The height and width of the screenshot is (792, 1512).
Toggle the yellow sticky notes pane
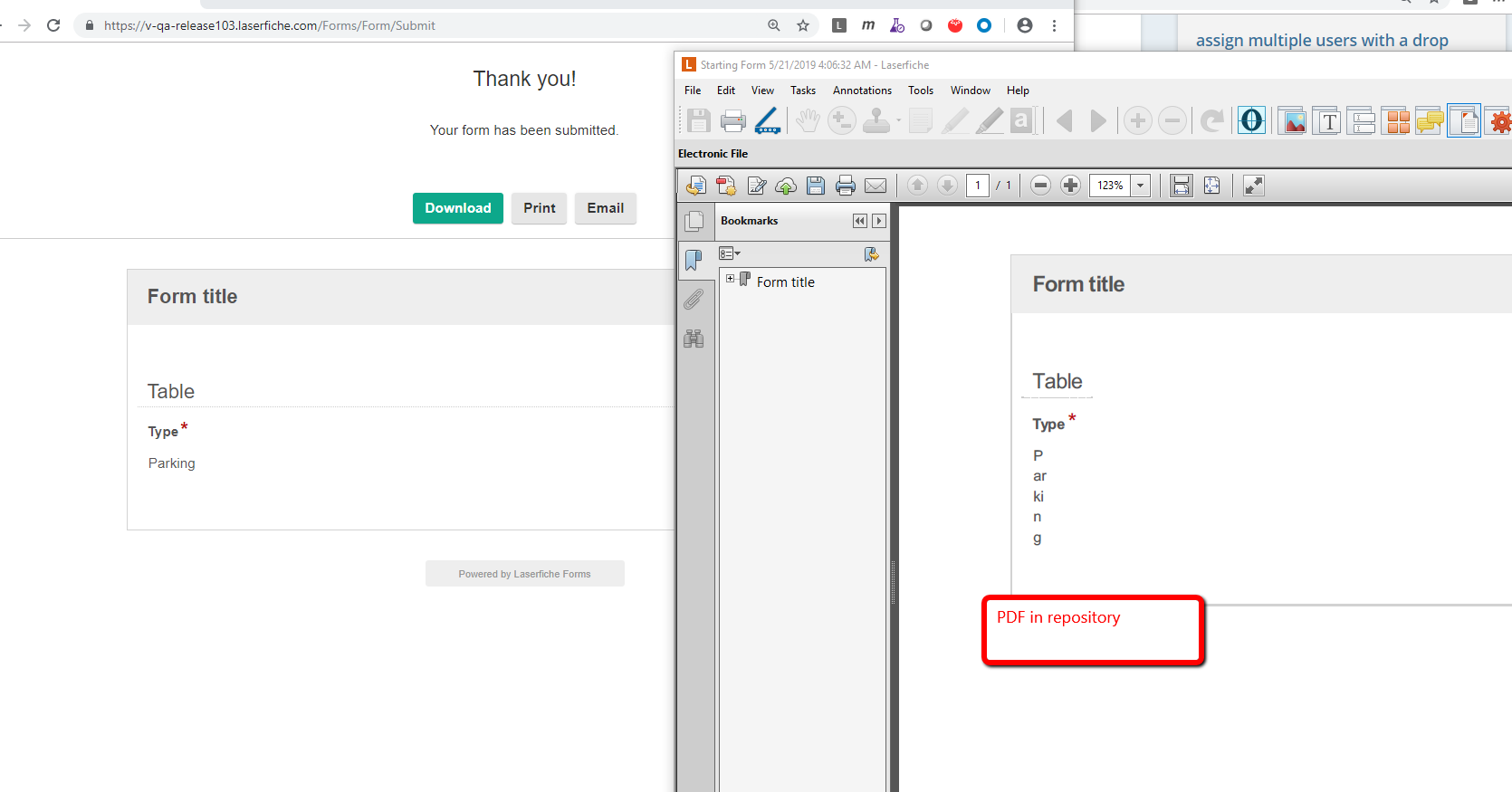1430,120
